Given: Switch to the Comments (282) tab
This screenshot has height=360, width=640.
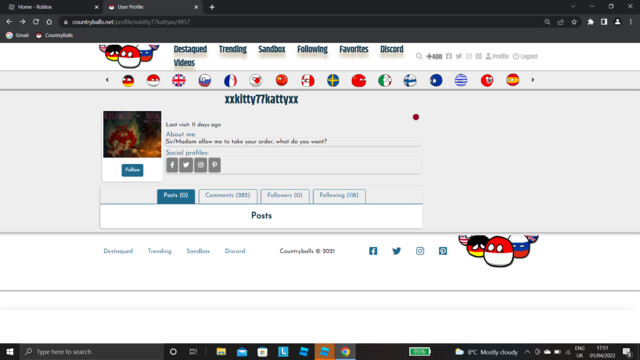Looking at the screenshot, I should 228,196.
